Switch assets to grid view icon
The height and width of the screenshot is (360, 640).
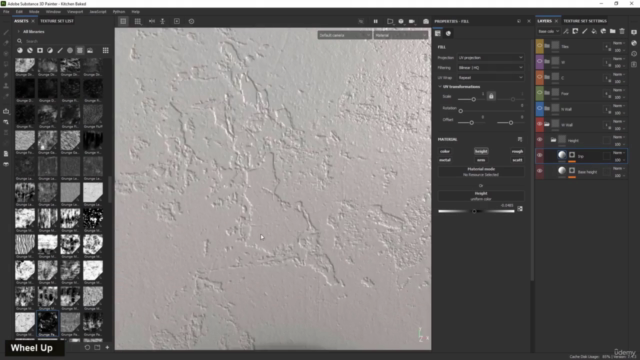(106, 50)
